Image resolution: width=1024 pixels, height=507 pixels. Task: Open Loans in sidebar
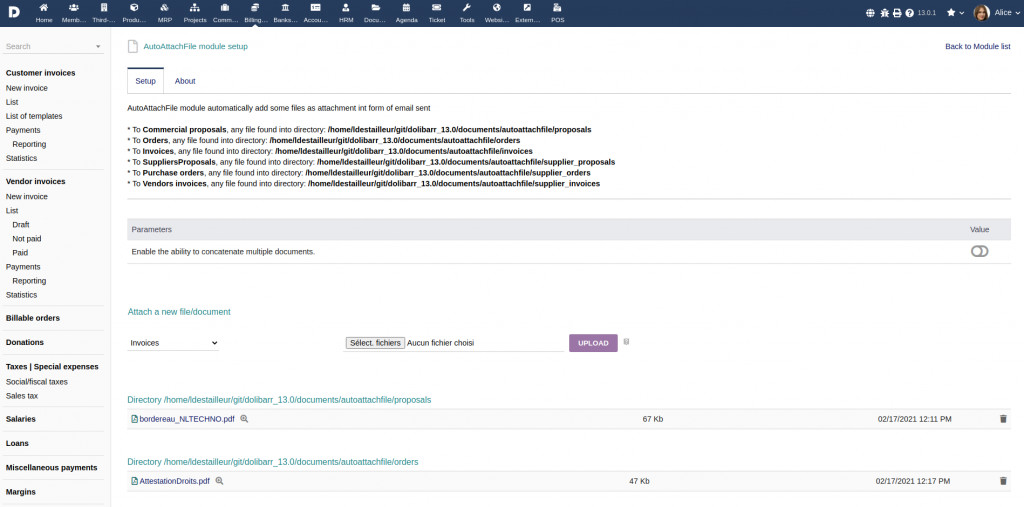[x=18, y=443]
